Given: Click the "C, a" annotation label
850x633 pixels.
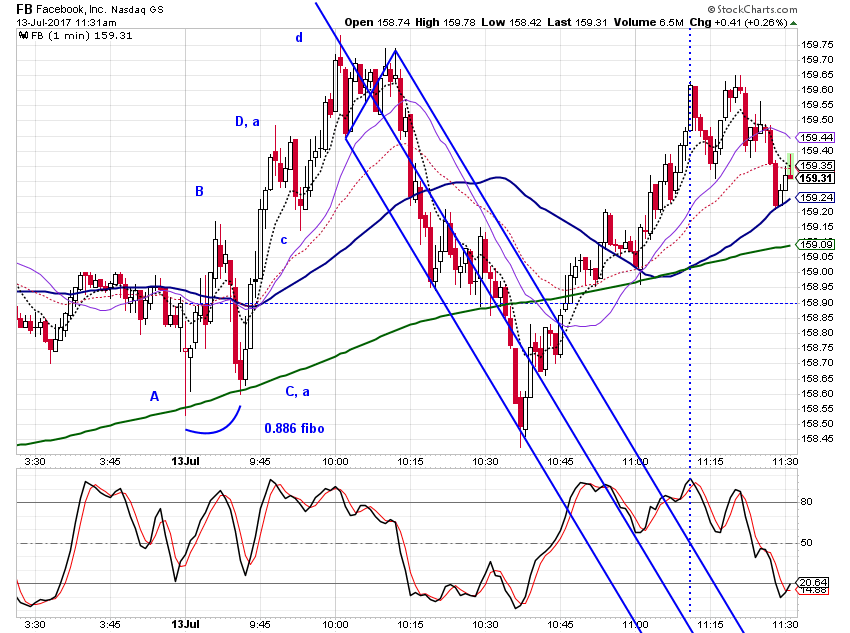Looking at the screenshot, I should [298, 391].
